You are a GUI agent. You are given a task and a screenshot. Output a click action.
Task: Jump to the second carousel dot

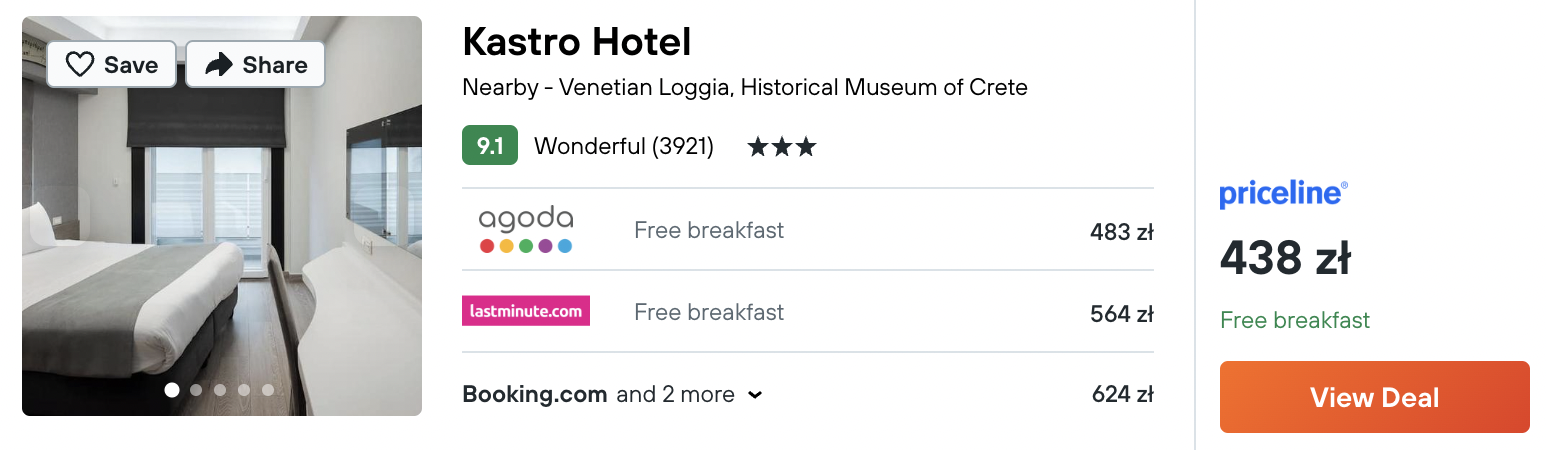(x=196, y=390)
